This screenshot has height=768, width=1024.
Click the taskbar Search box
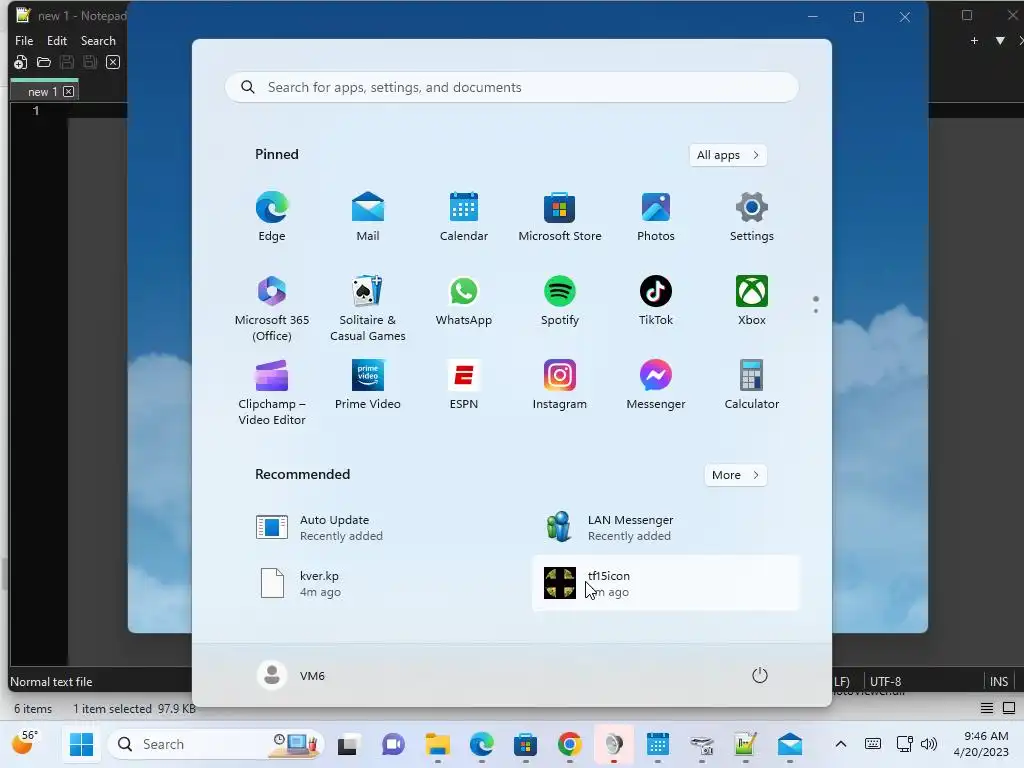pyautogui.click(x=216, y=744)
